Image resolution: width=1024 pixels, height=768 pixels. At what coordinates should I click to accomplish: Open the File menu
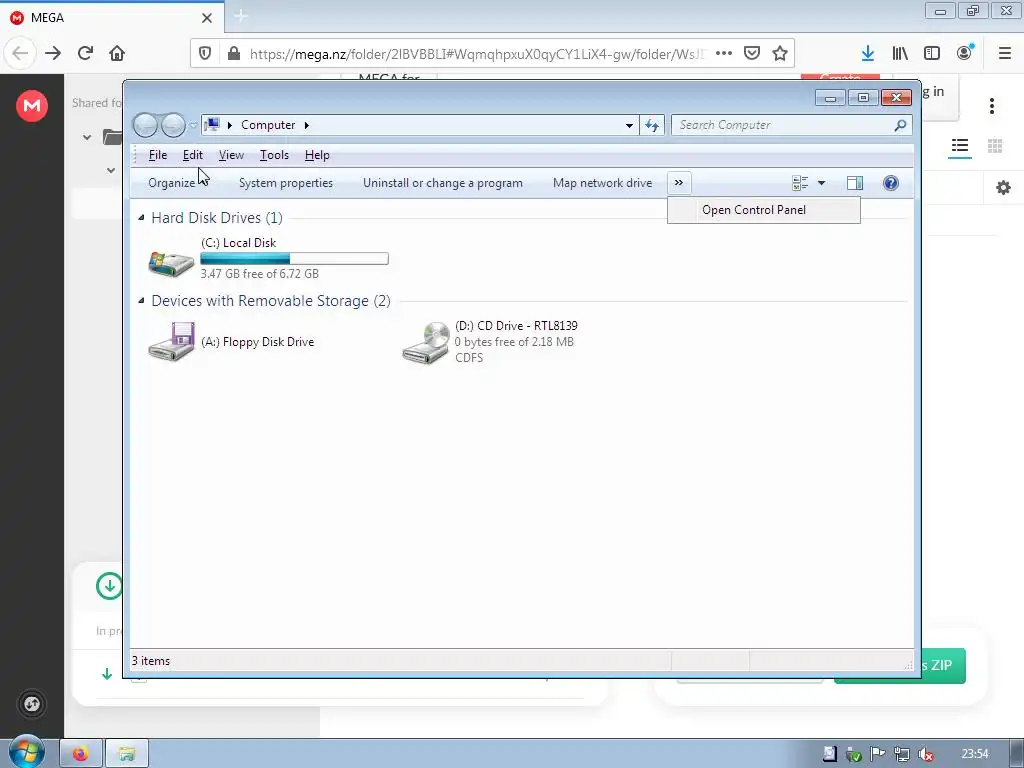pos(158,155)
